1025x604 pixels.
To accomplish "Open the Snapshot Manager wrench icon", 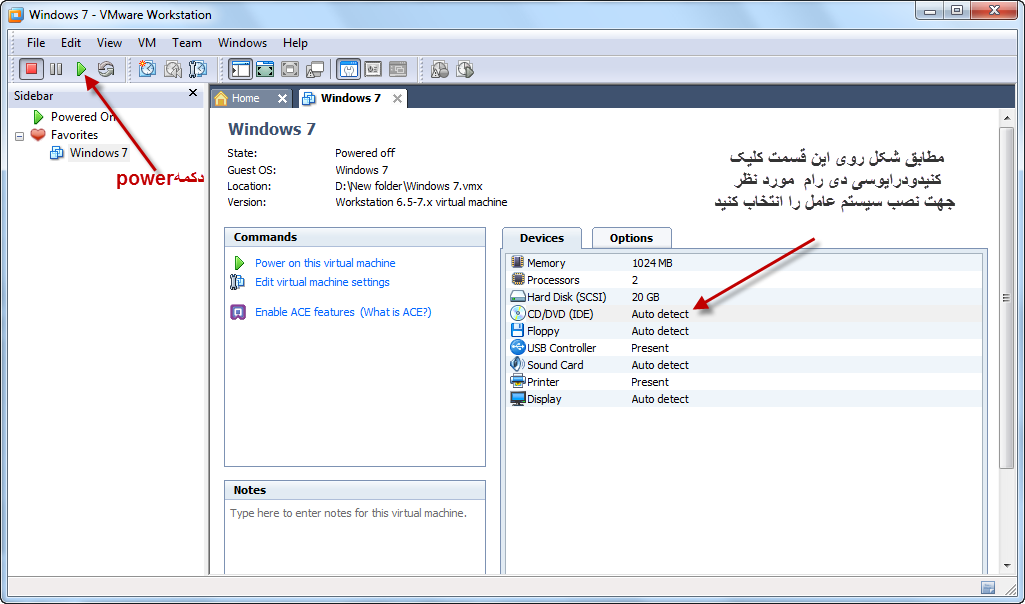I will pyautogui.click(x=197, y=69).
